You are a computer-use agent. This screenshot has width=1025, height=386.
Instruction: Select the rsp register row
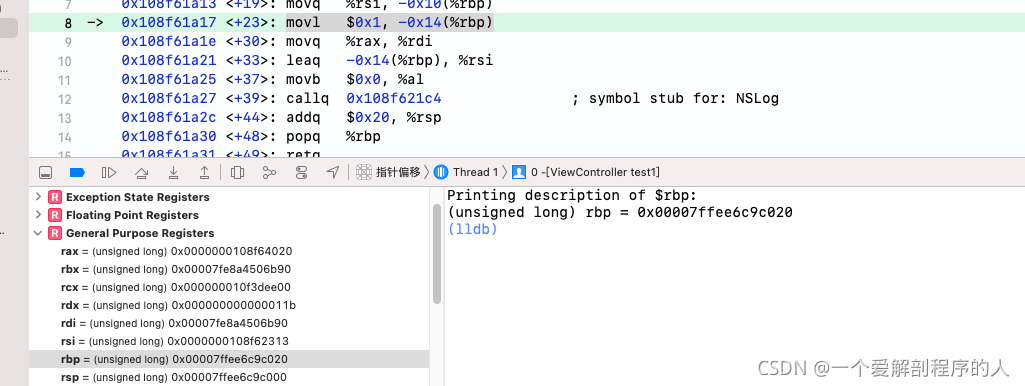229,377
